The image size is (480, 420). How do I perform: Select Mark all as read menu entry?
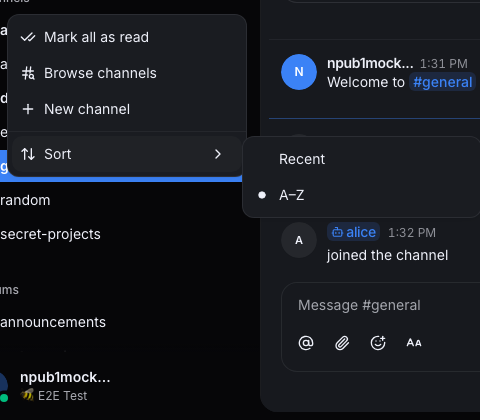tap(127, 37)
